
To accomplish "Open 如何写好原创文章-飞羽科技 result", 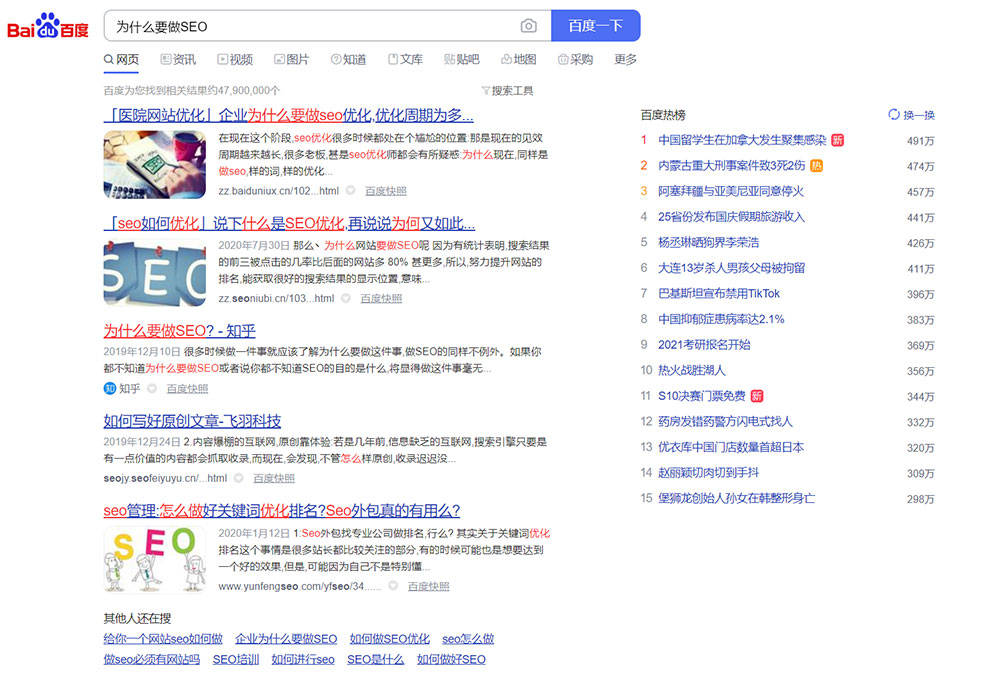I will click(193, 421).
